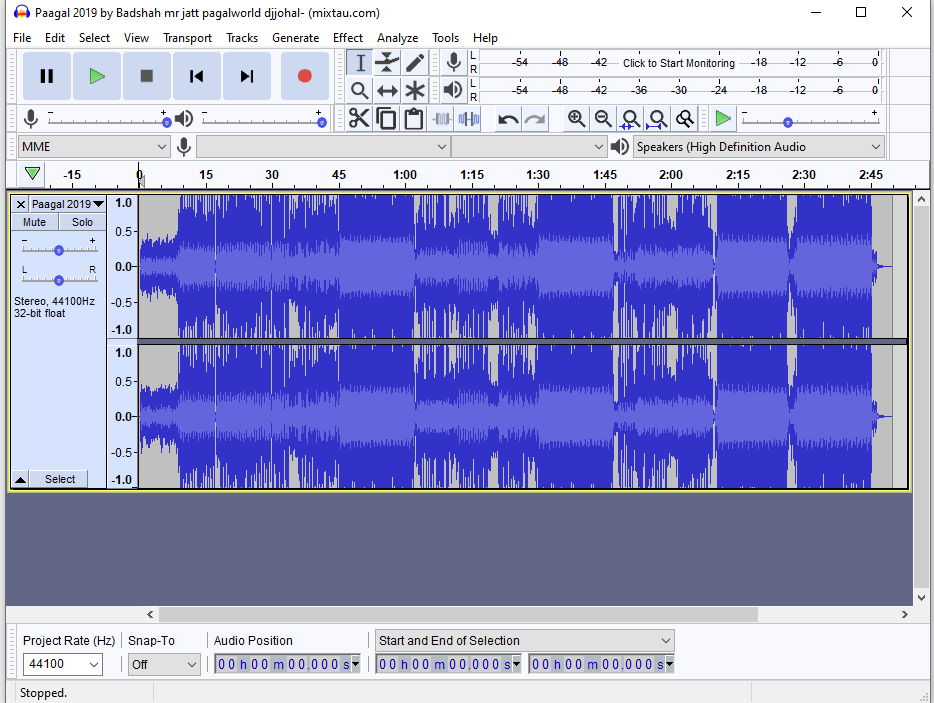Image resolution: width=934 pixels, height=703 pixels.
Task: Start recording with the red Record button
Action: point(304,76)
